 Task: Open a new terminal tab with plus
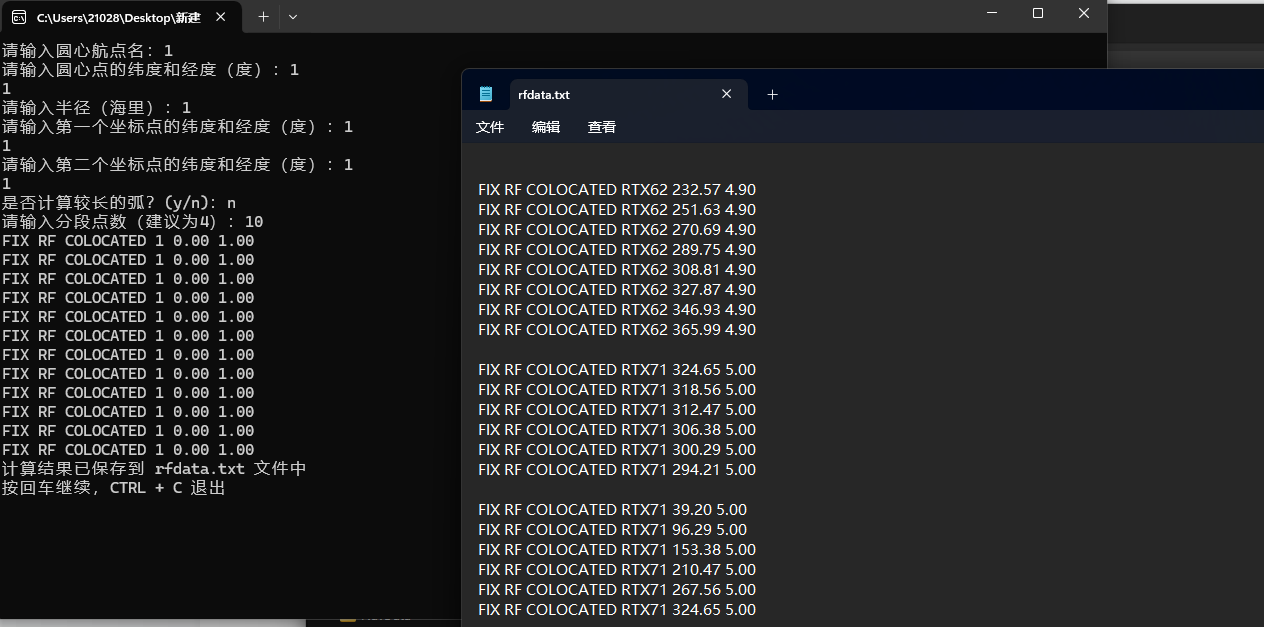pyautogui.click(x=263, y=17)
